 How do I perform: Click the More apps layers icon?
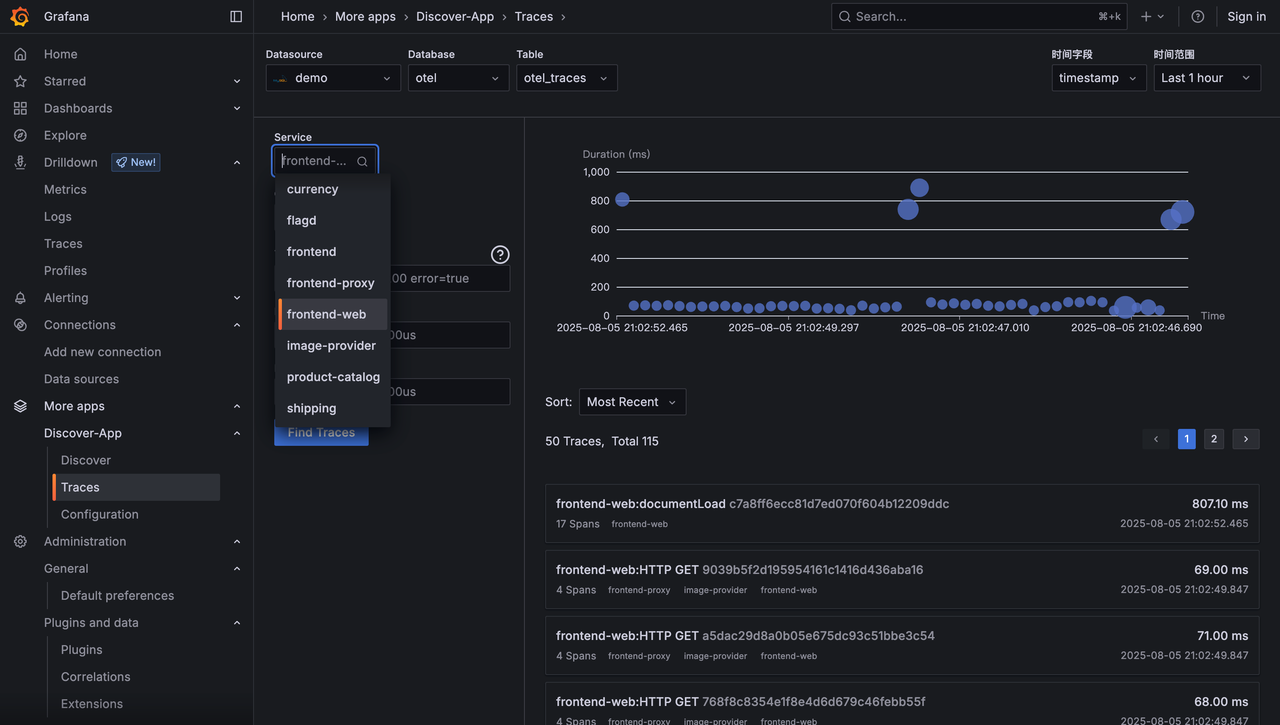coord(20,406)
